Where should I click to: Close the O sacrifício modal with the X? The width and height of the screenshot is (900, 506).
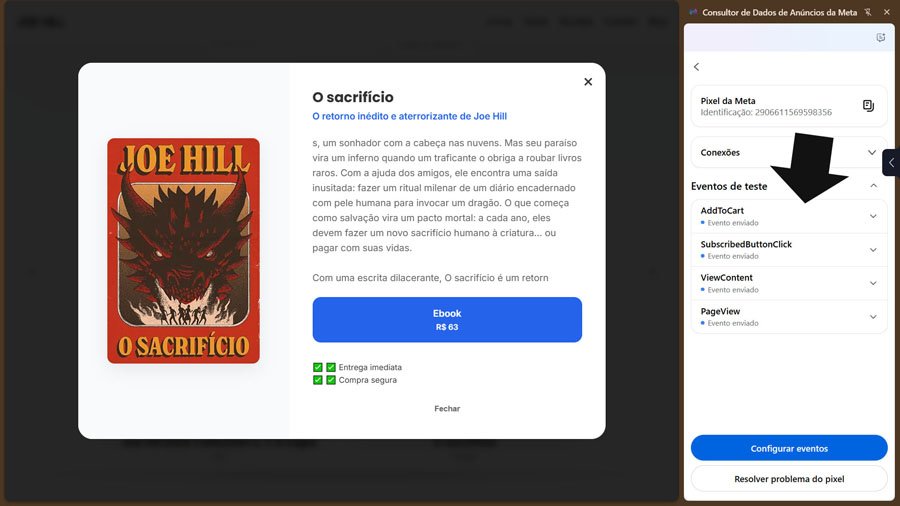(x=588, y=82)
